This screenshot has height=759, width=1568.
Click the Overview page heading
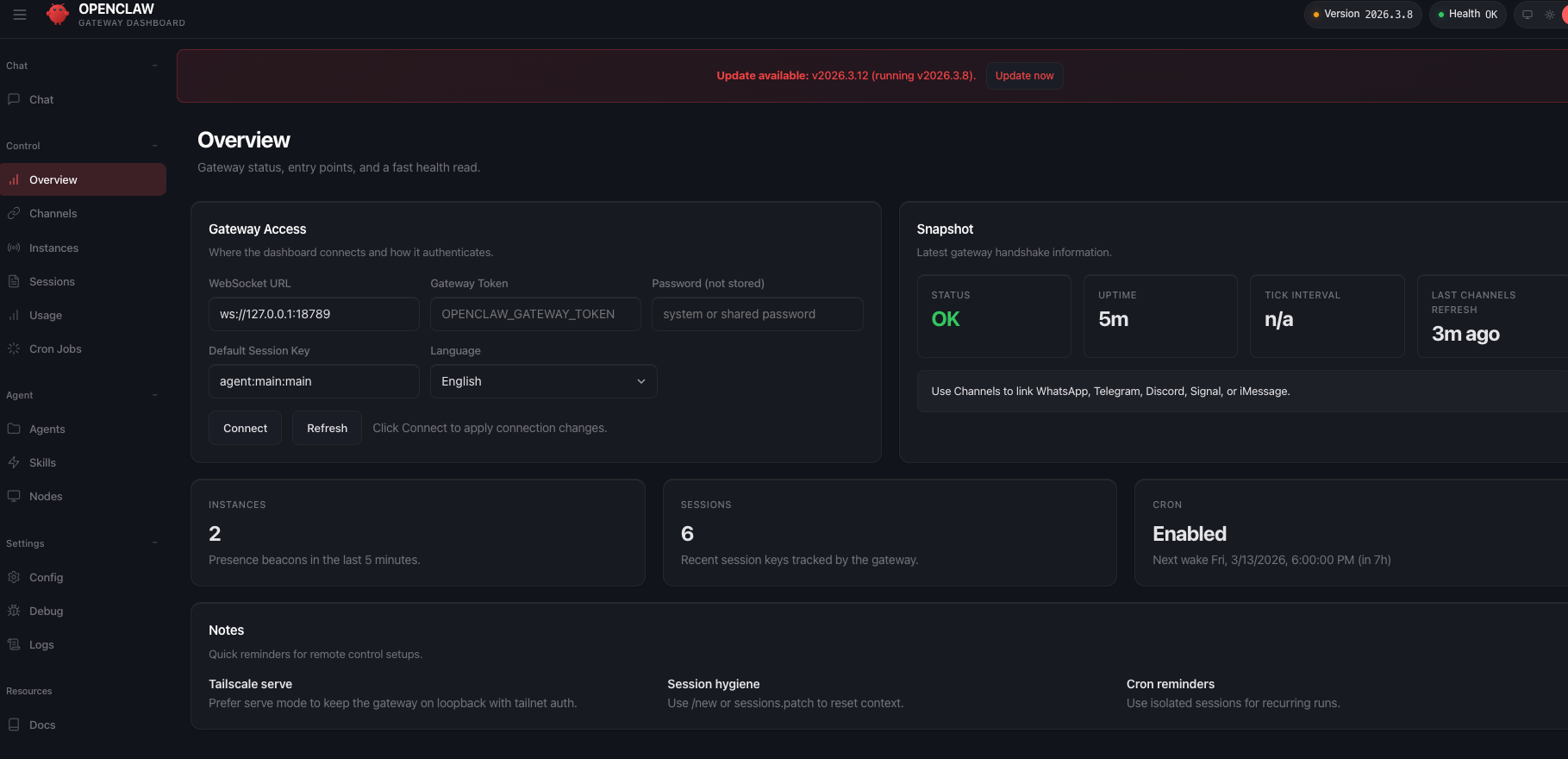coord(244,140)
